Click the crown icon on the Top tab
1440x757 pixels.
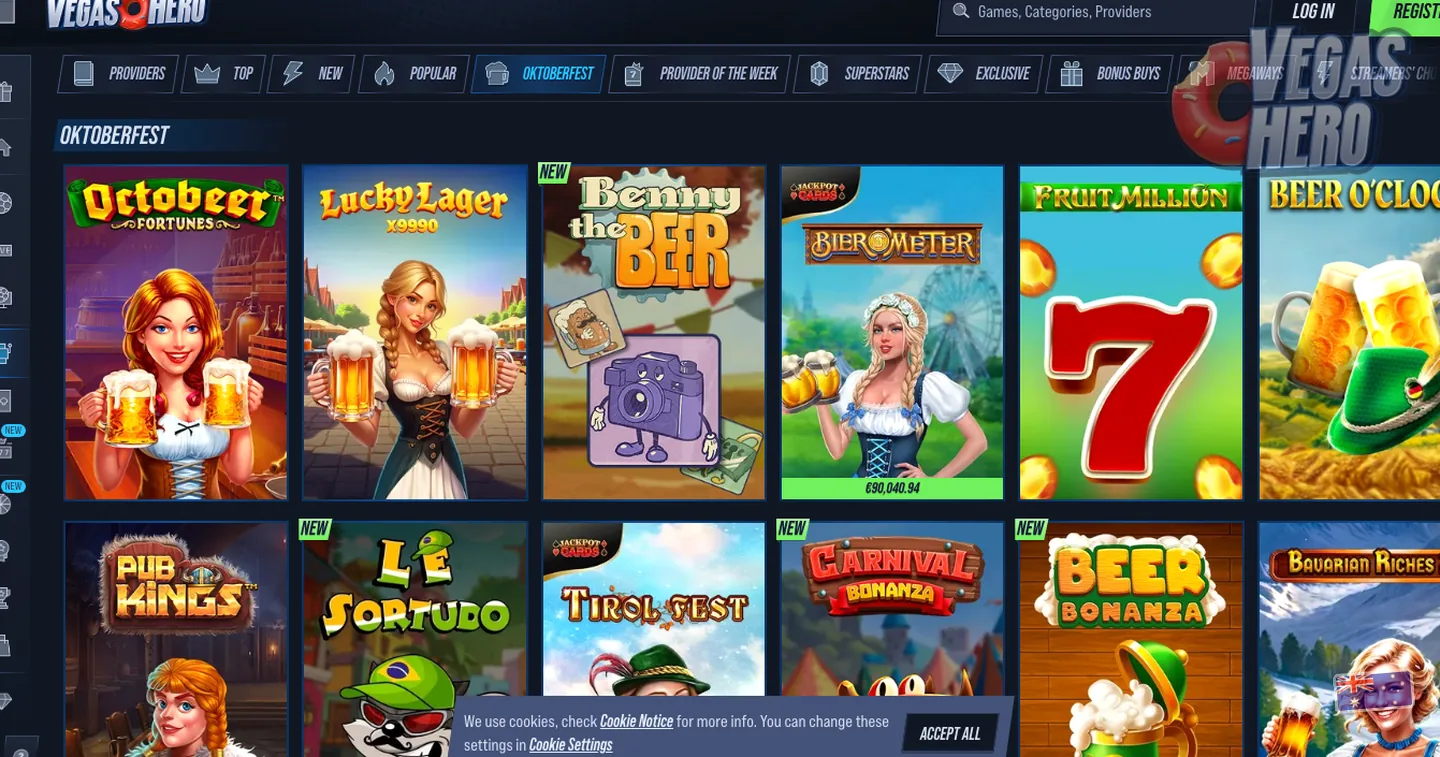click(x=207, y=74)
